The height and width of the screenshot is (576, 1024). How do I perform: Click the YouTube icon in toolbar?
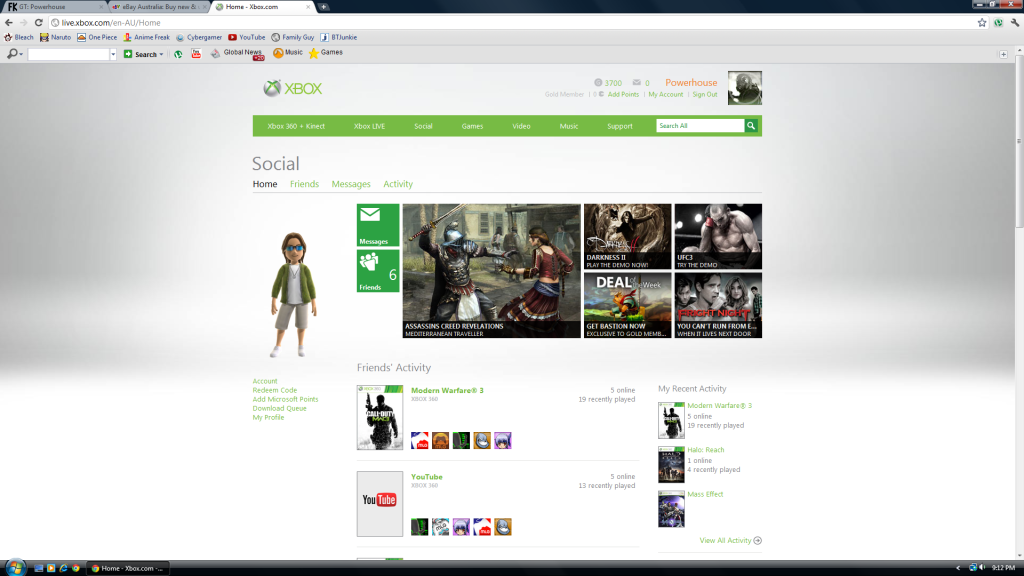[x=196, y=54]
